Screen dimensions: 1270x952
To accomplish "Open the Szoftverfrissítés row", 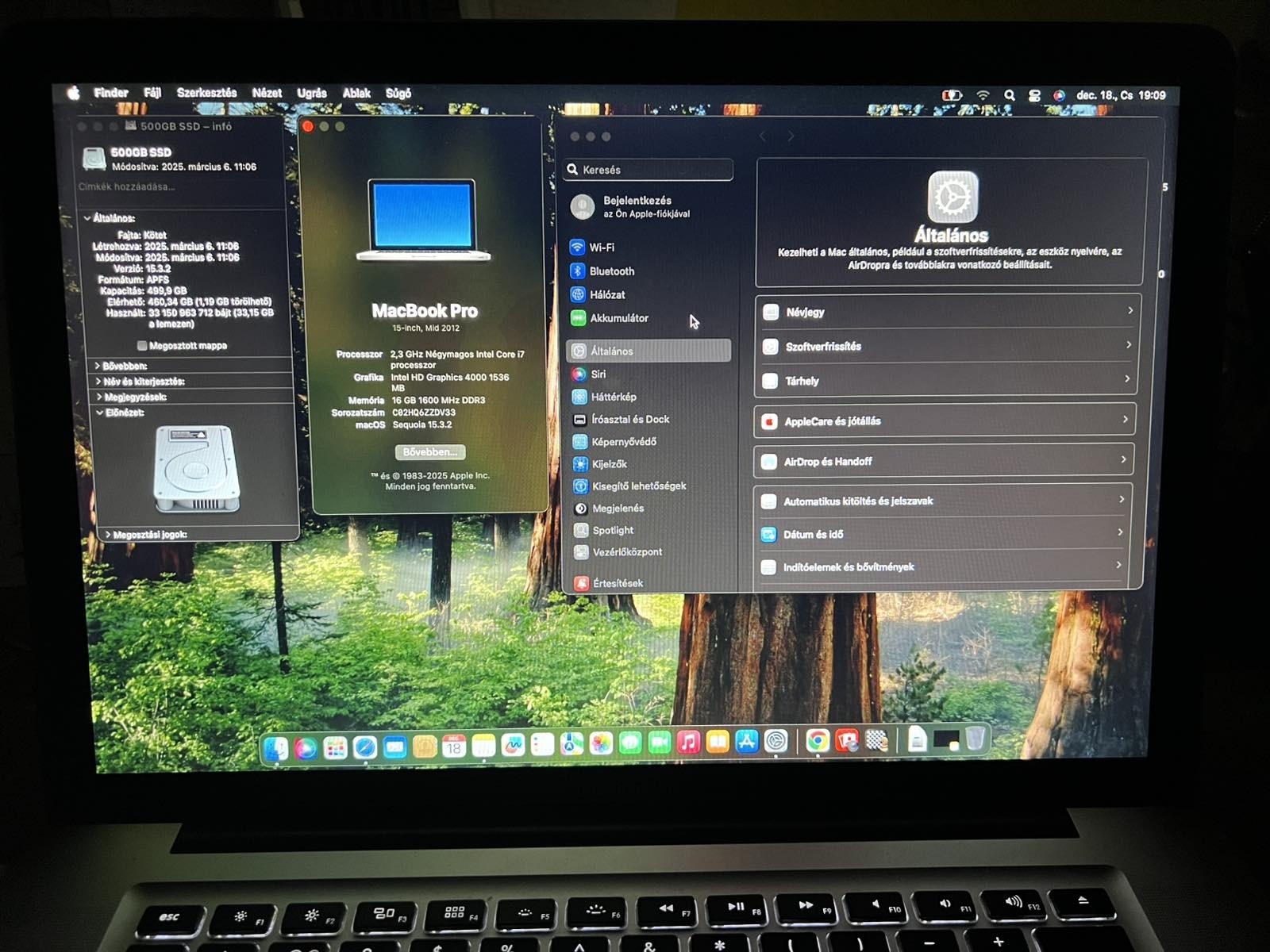I will pos(946,346).
